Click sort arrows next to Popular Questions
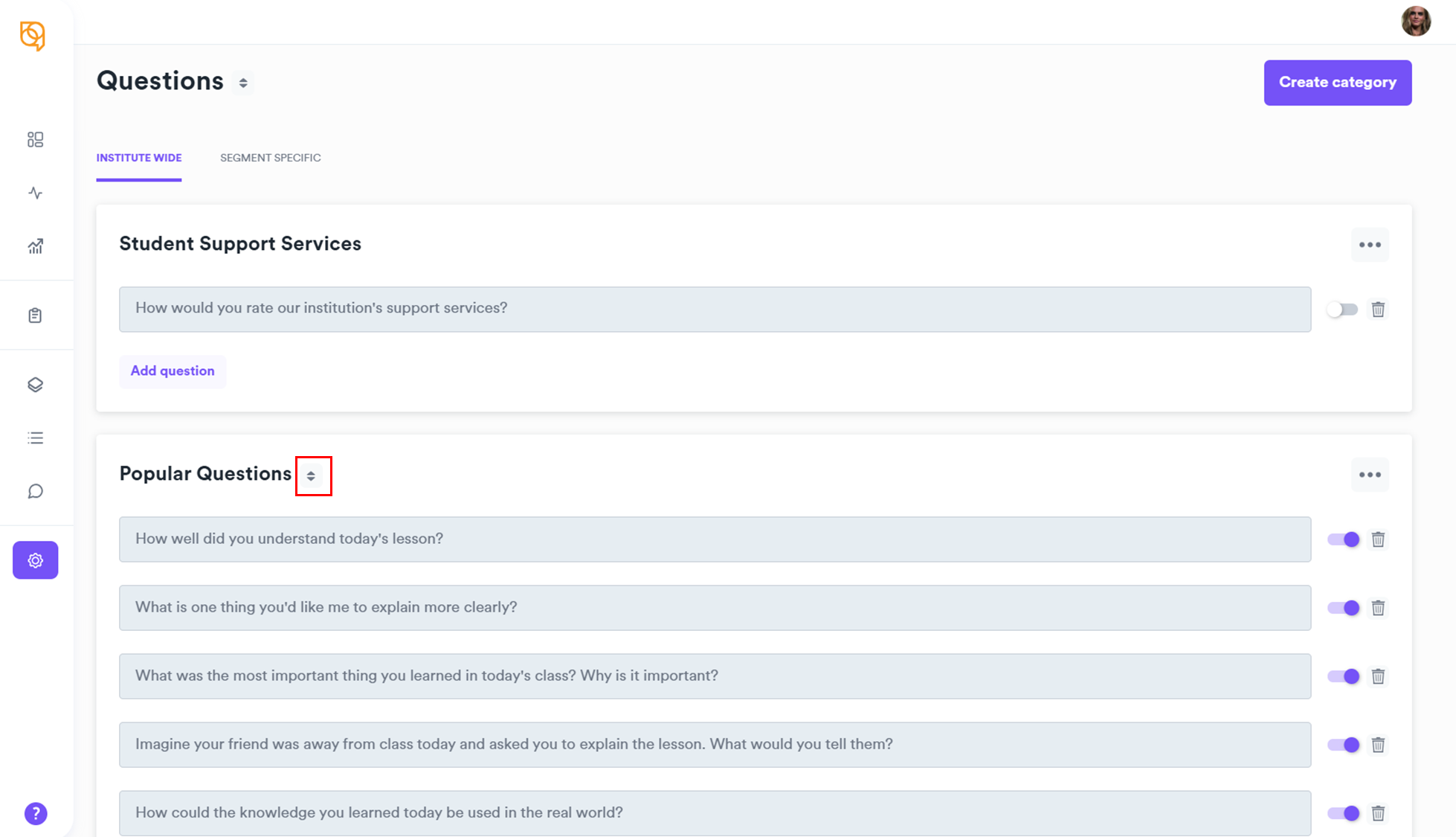1456x837 pixels. [312, 475]
